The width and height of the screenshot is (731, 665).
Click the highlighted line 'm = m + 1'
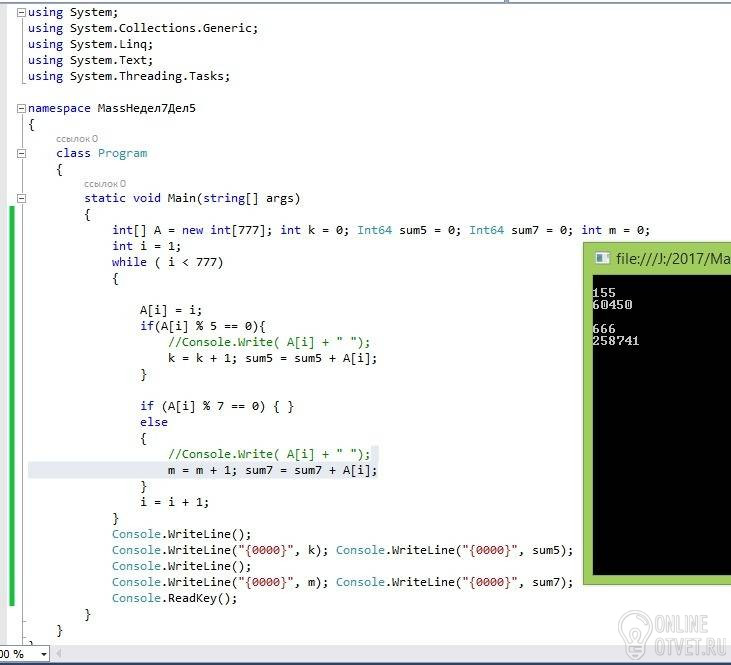272,470
